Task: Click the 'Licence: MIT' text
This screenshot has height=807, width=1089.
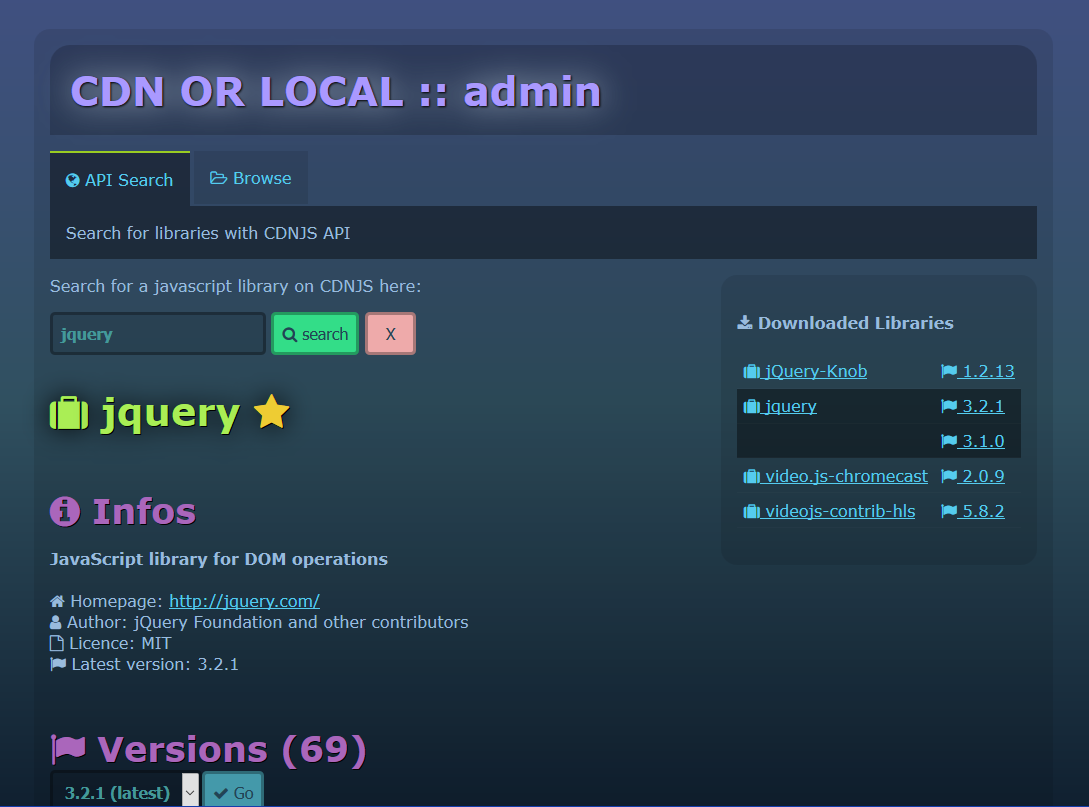Action: 120,643
